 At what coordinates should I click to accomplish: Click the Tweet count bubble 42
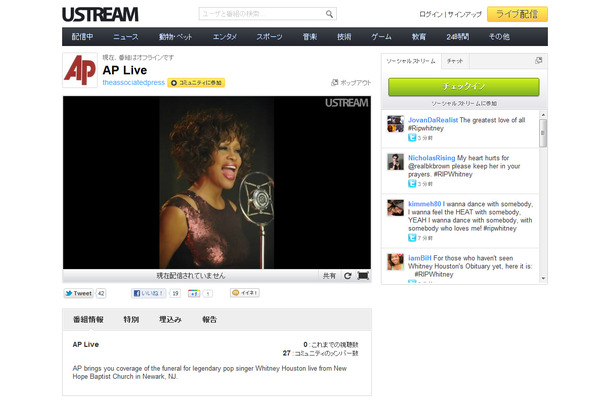[101, 293]
